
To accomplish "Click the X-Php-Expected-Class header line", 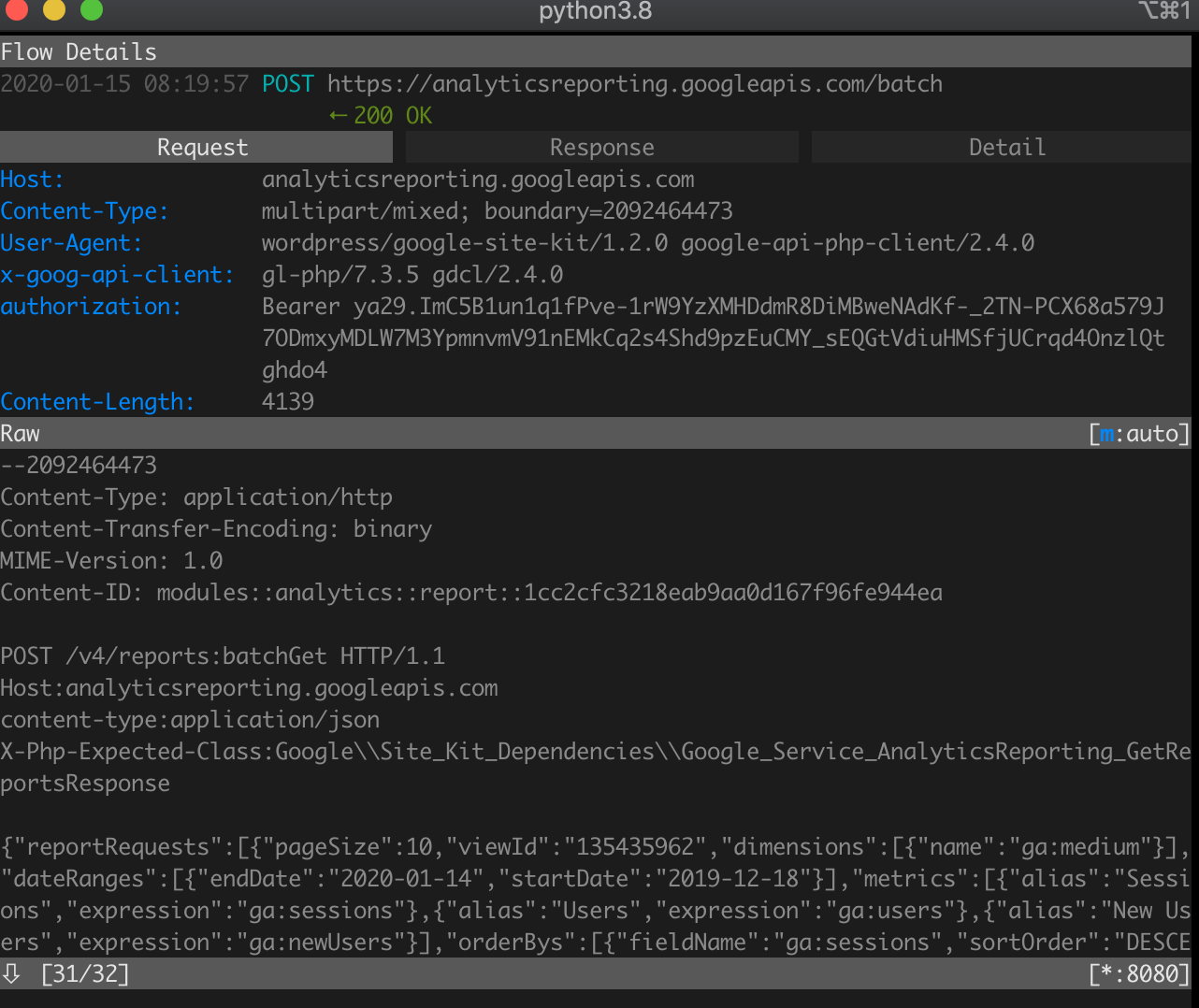I will click(596, 768).
